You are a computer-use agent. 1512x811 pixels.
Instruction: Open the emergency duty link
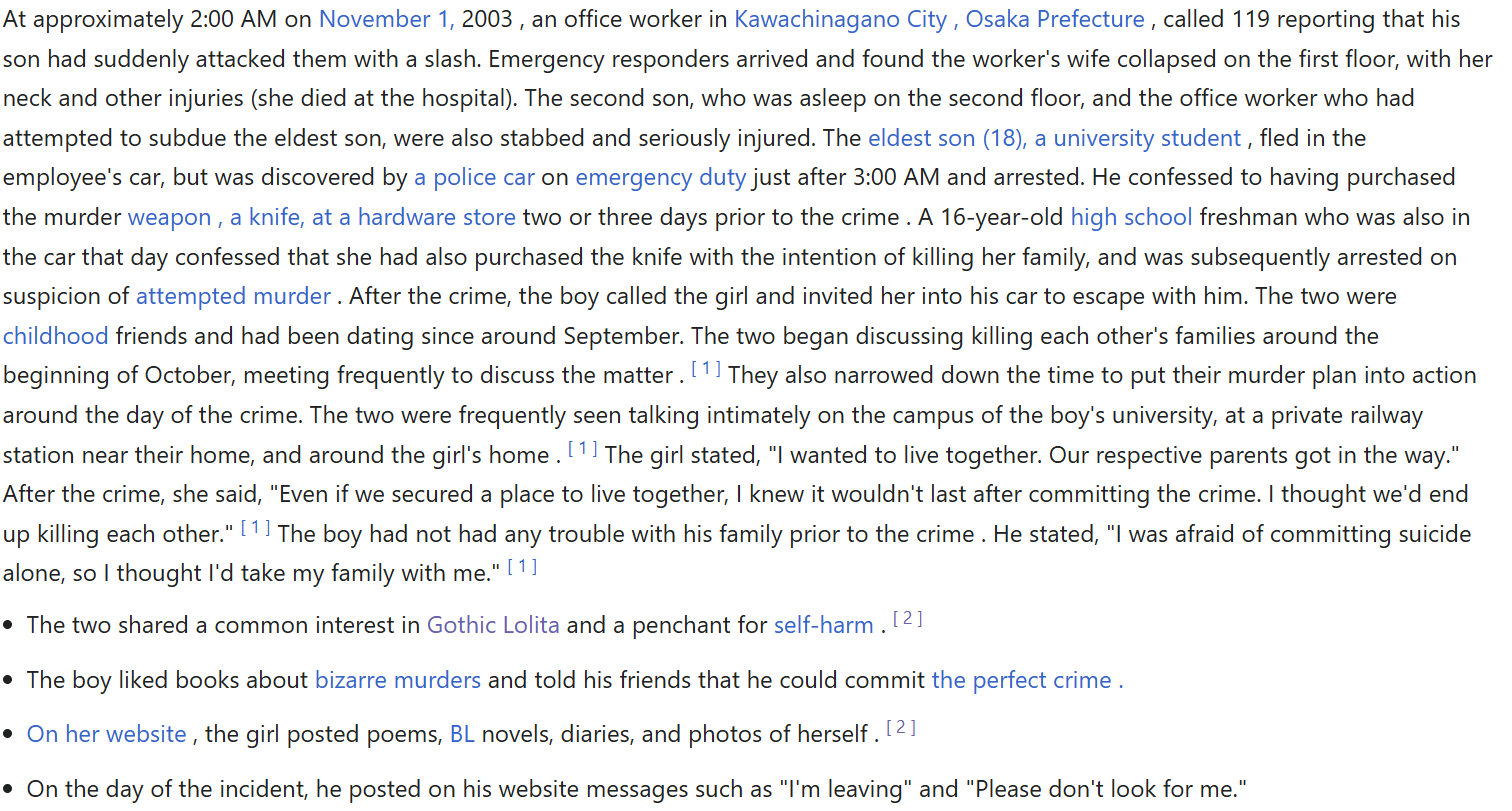660,178
